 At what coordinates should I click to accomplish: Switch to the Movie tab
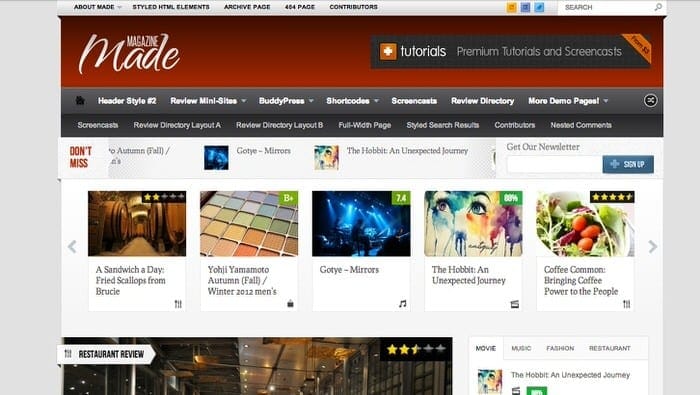coord(486,348)
